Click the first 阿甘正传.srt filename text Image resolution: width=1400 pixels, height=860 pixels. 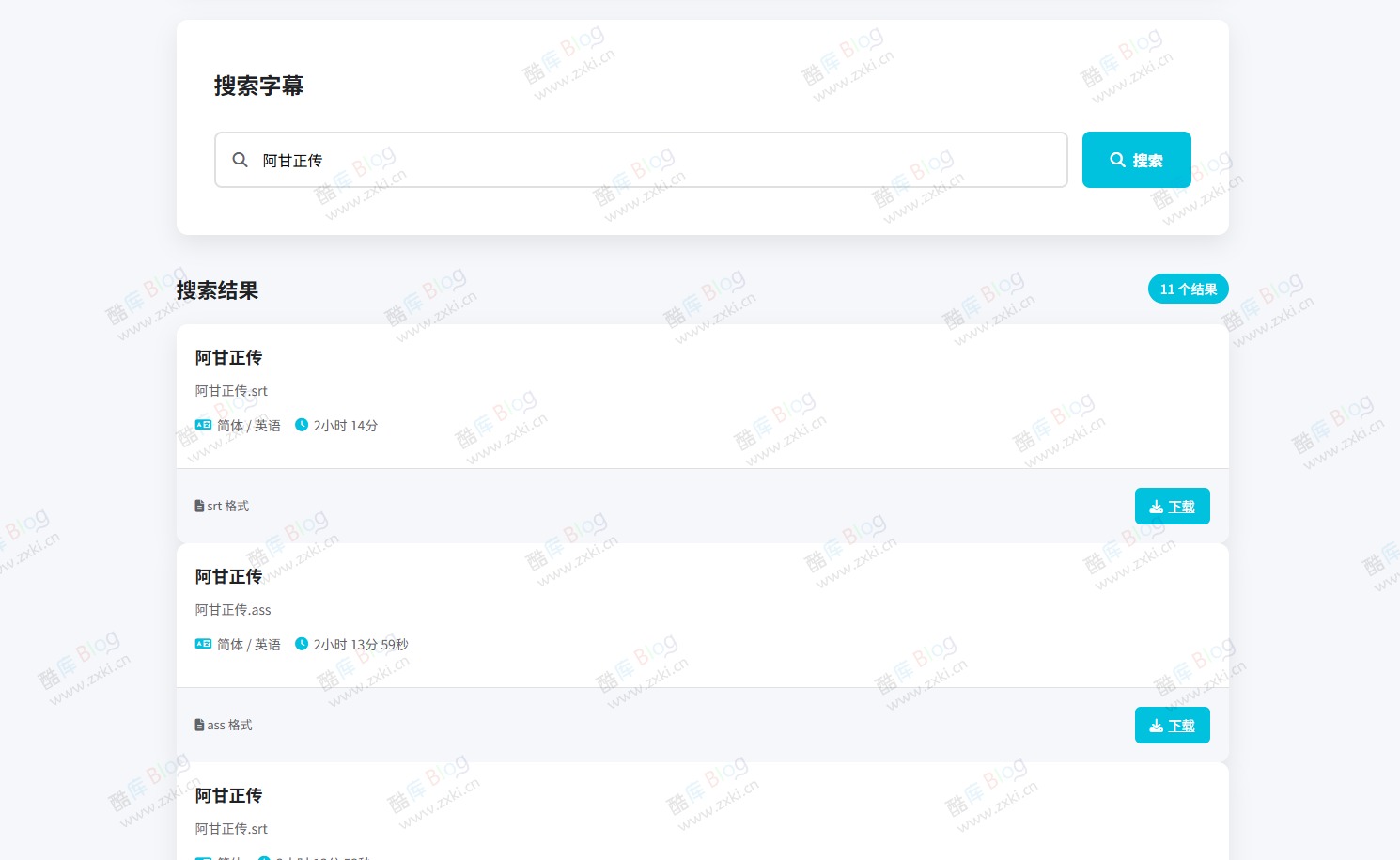pyautogui.click(x=231, y=391)
